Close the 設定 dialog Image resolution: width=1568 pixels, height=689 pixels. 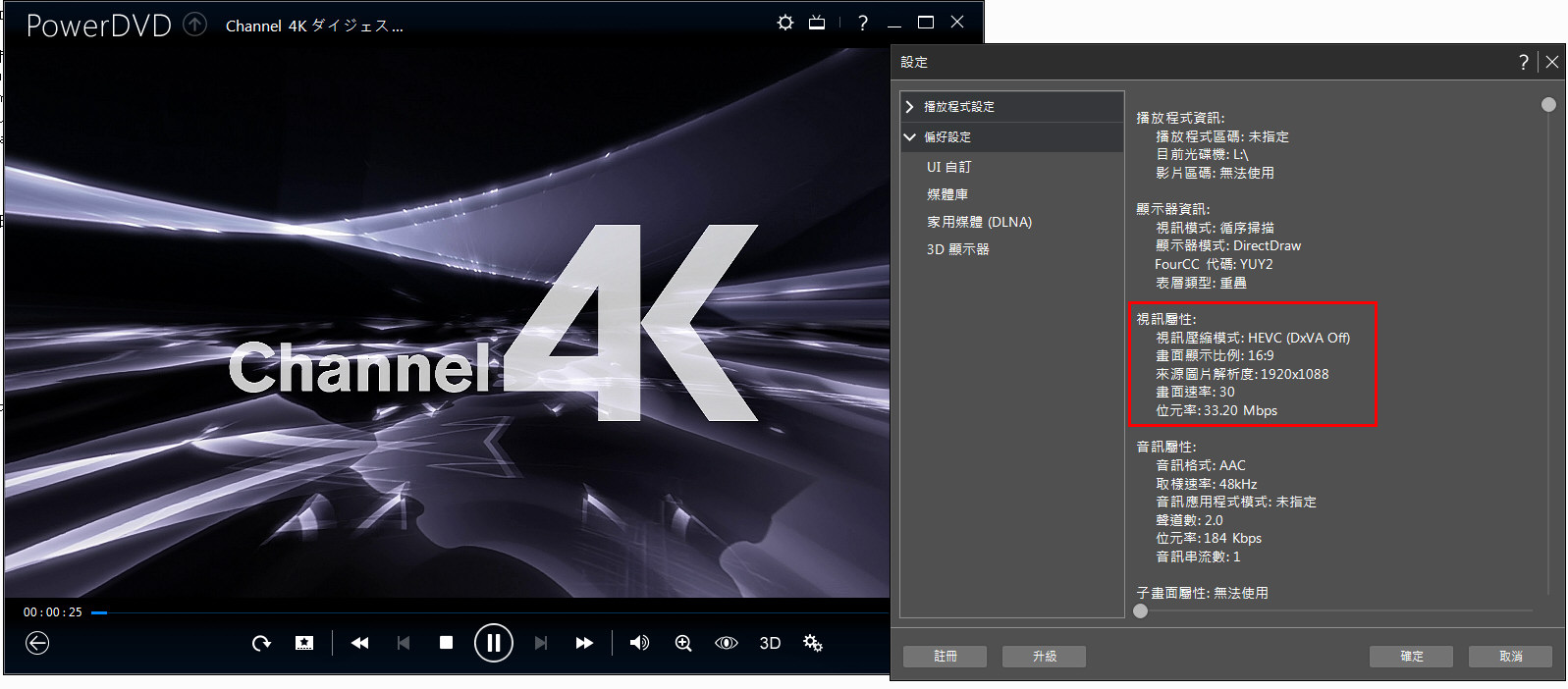click(1552, 62)
